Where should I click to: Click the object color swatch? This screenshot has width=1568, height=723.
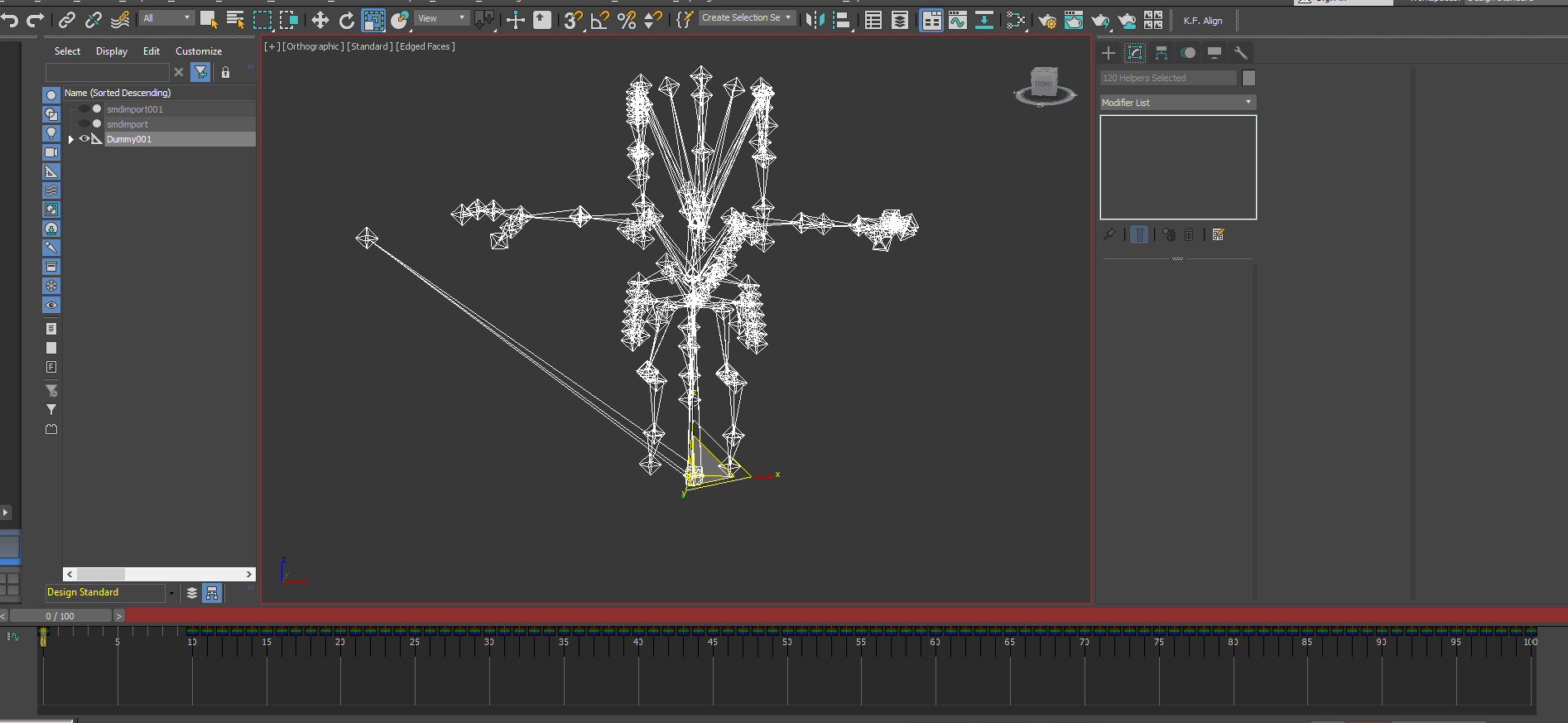click(1248, 78)
